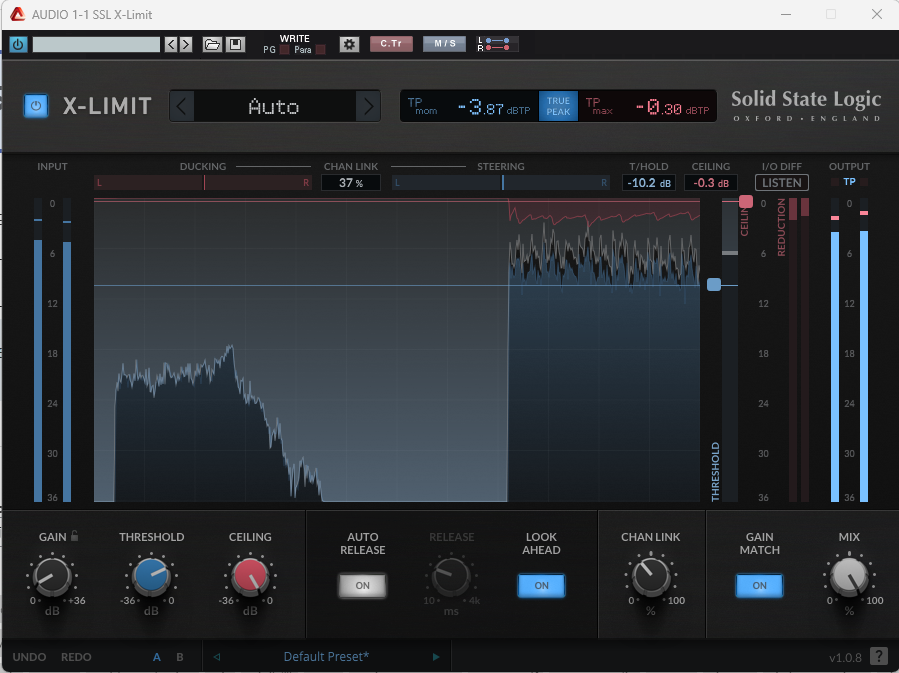Select next limiter style arrow
899x673 pixels.
click(x=368, y=106)
